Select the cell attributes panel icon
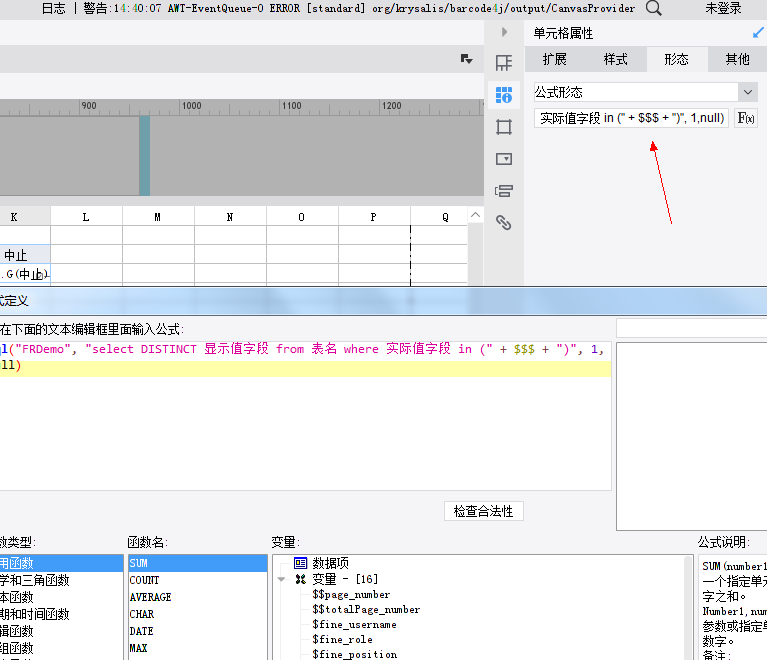 point(503,94)
